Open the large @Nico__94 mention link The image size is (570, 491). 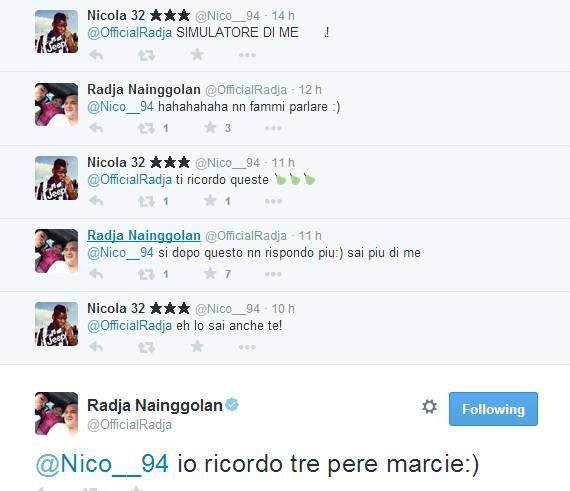pyautogui.click(x=102, y=464)
